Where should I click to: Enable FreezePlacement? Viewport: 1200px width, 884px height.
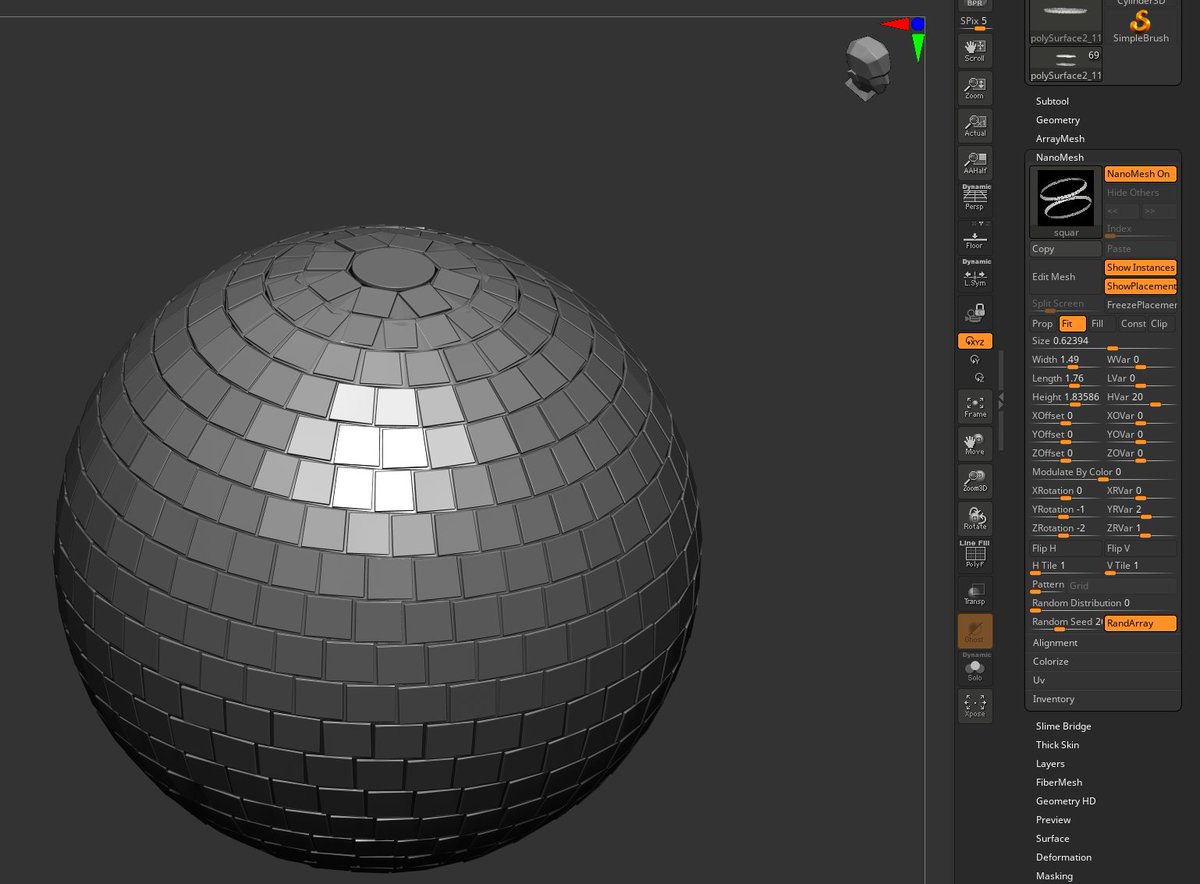[1140, 305]
